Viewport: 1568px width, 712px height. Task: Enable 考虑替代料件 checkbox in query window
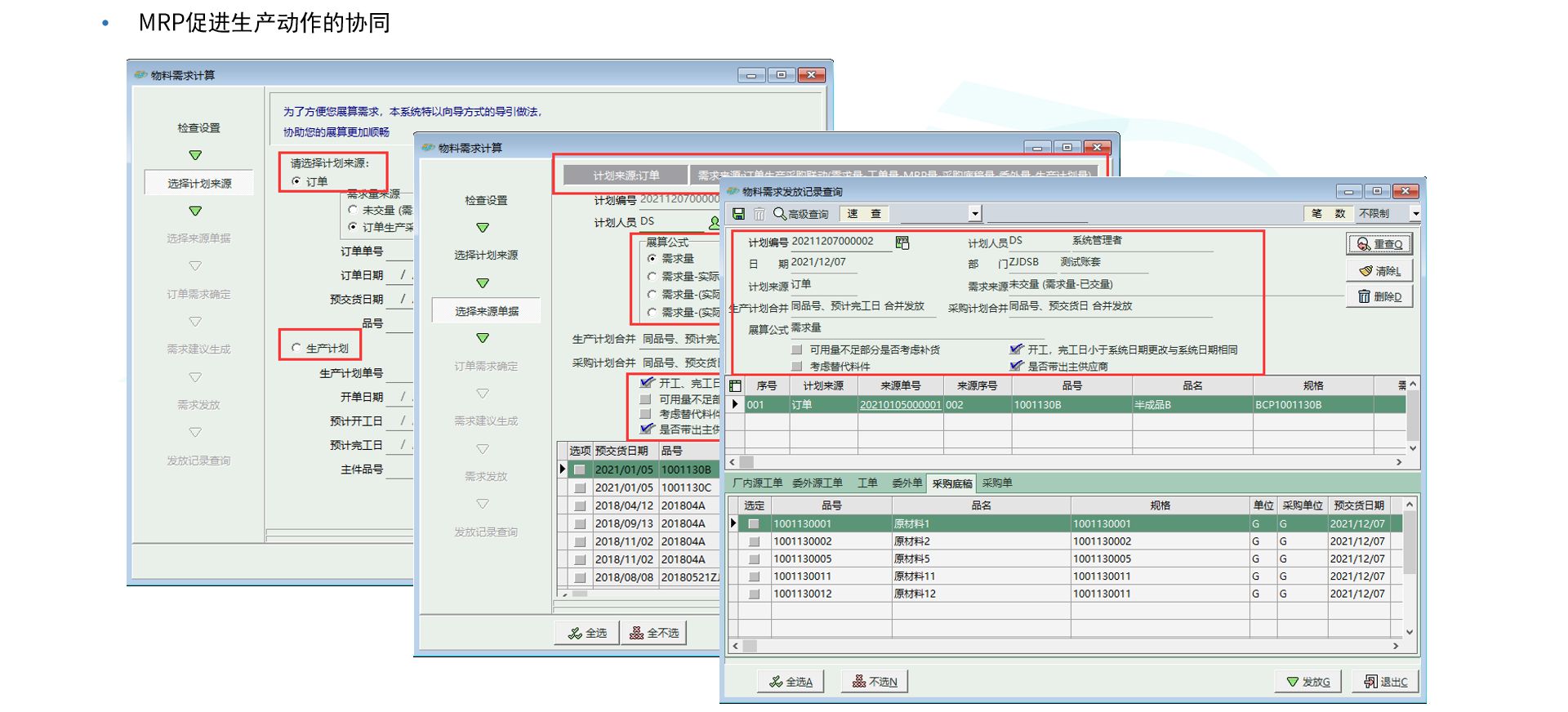point(796,367)
